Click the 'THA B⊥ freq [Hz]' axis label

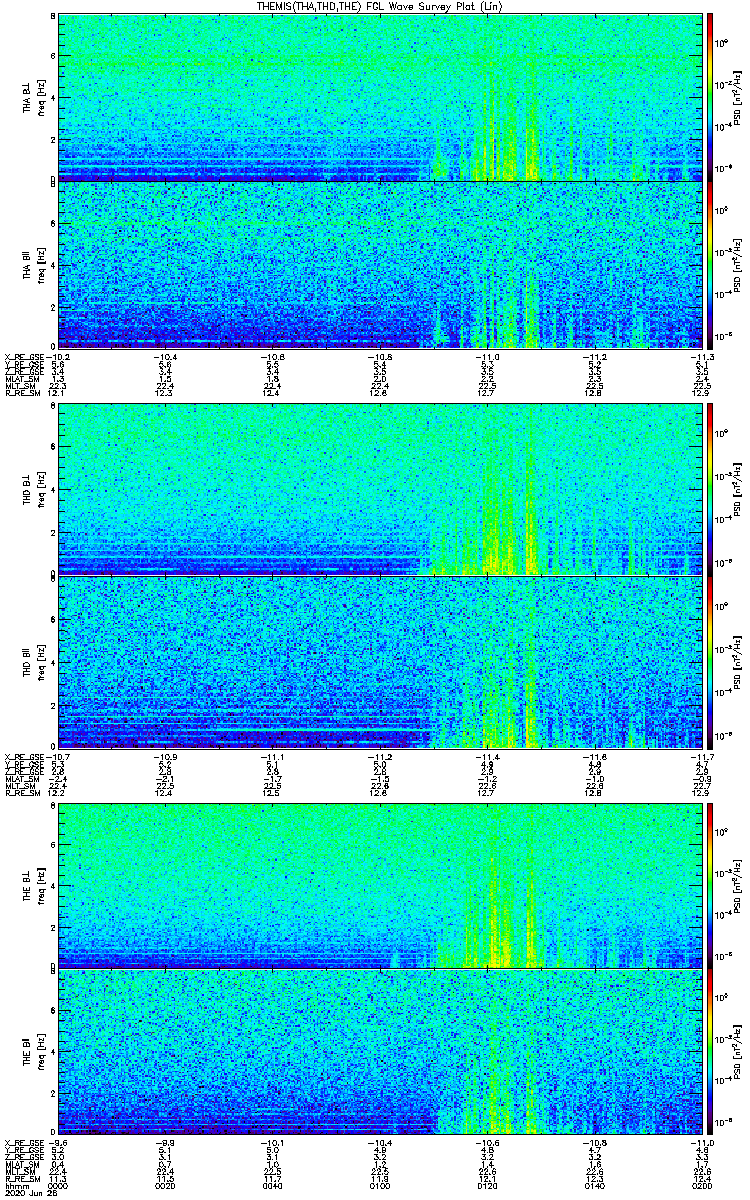[x=34, y=98]
